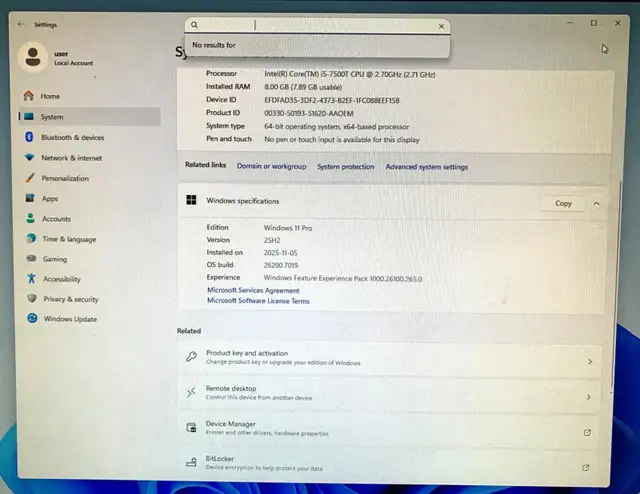Select System in the sidebar
The image size is (640, 494).
tap(90, 117)
